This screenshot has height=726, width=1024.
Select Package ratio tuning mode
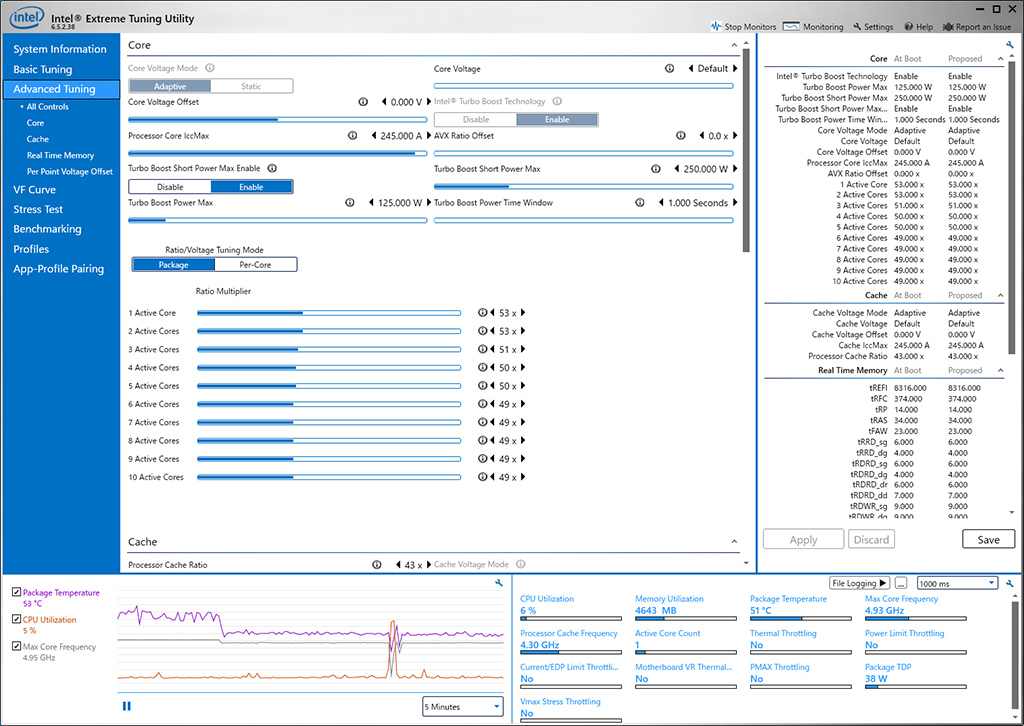[174, 264]
